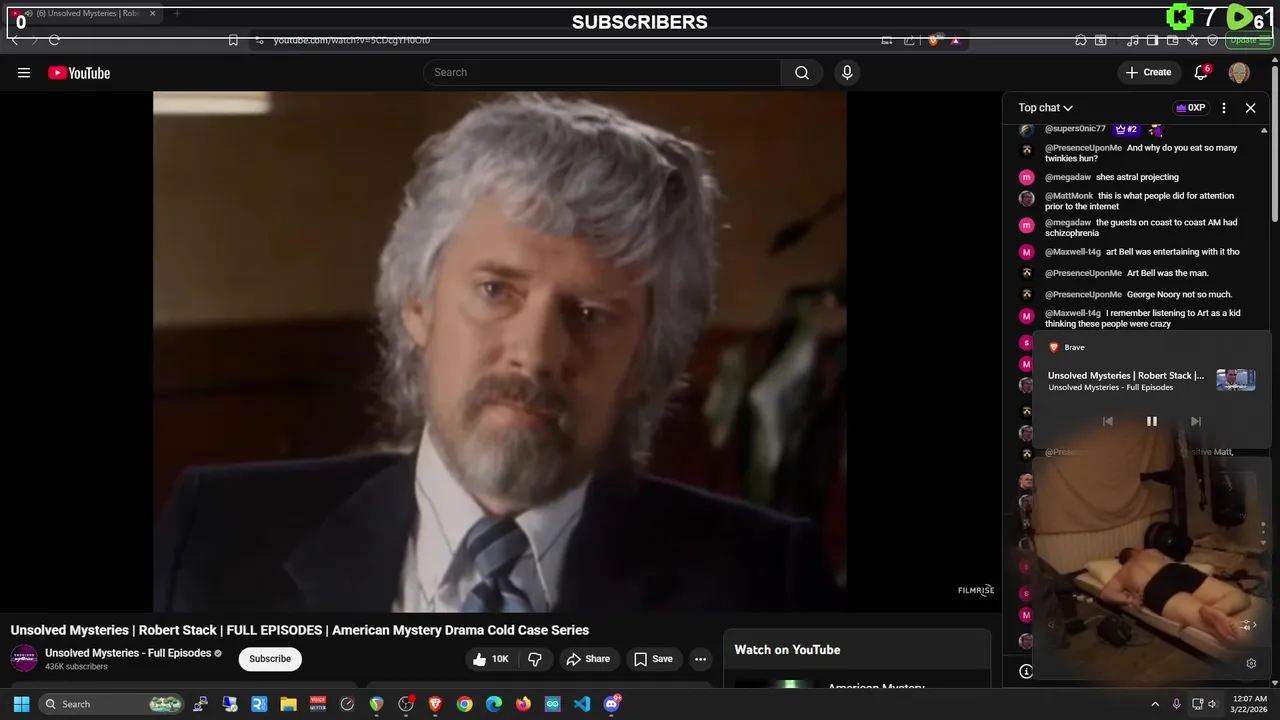
Task: Dislike the video with thumbs down
Action: (535, 659)
